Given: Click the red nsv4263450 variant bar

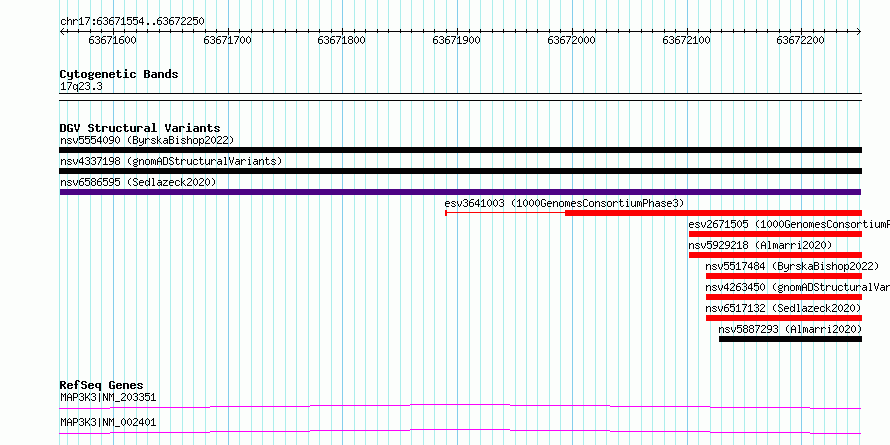Looking at the screenshot, I should pos(784,297).
